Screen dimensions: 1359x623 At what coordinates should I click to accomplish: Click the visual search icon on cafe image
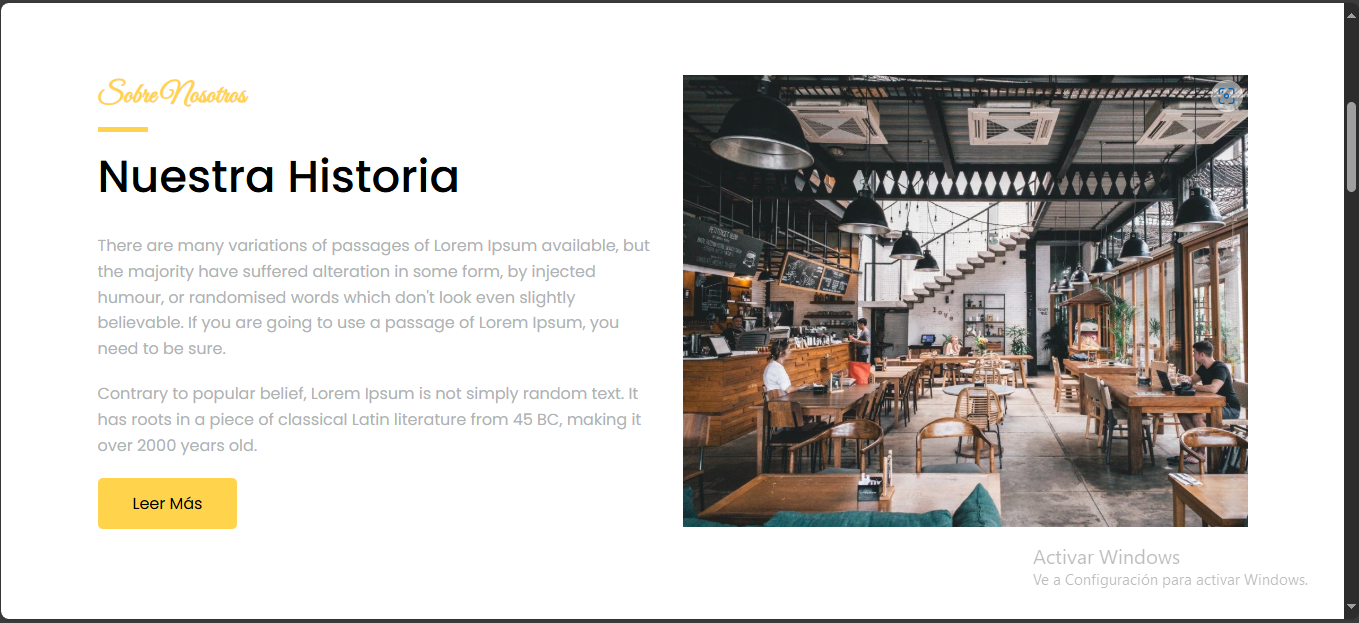click(x=1226, y=97)
